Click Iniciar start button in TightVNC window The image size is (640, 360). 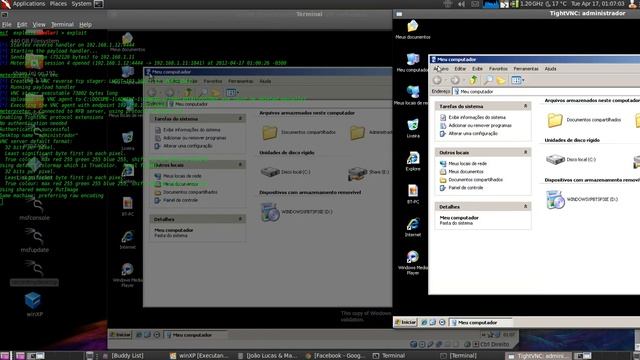tap(406, 322)
